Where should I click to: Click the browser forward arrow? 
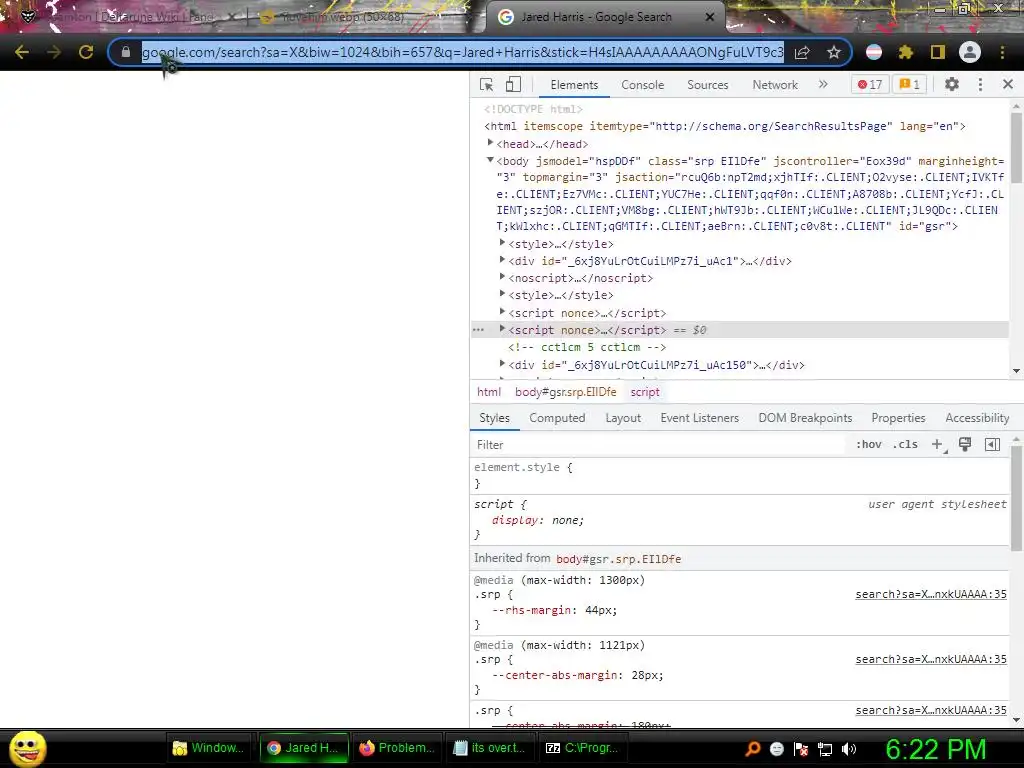tap(54, 52)
